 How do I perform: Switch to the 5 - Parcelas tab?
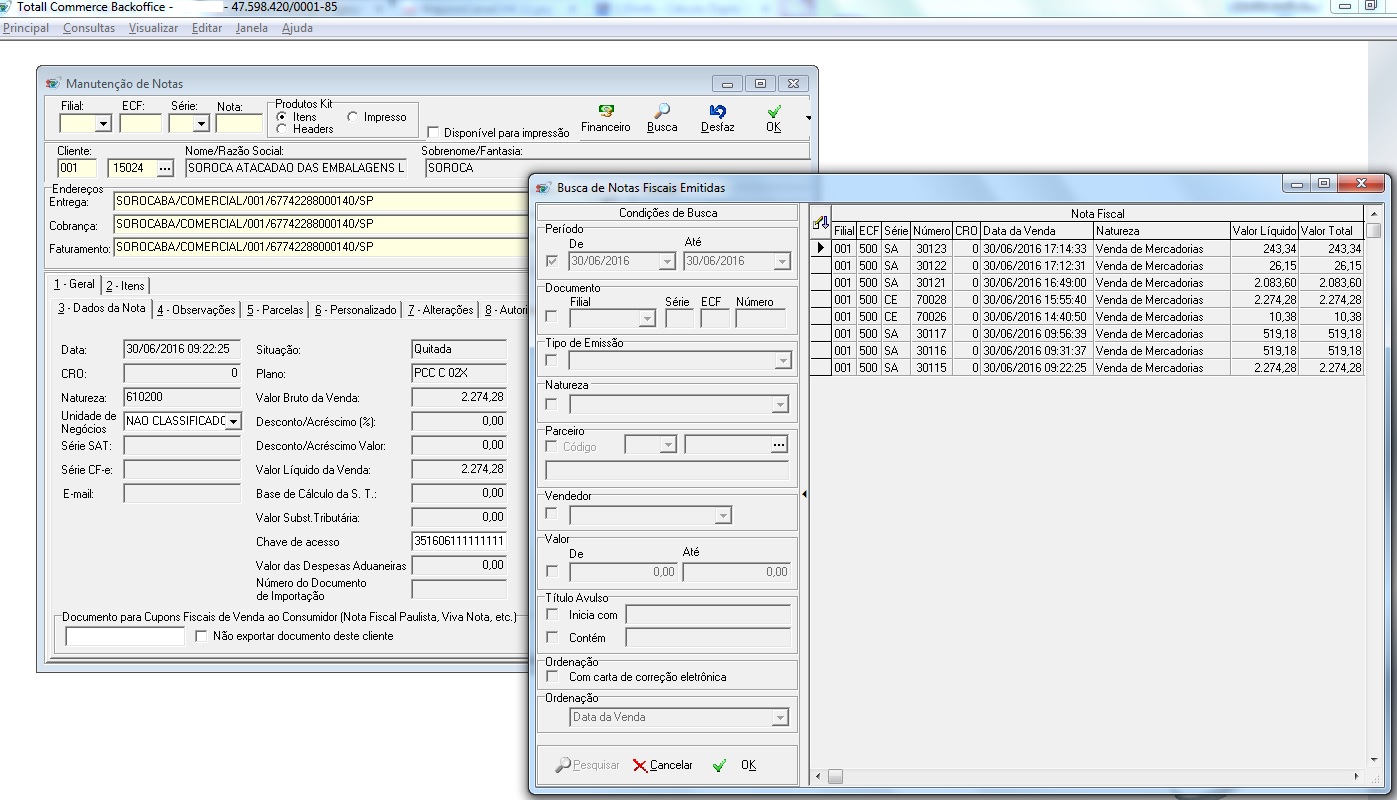click(275, 310)
